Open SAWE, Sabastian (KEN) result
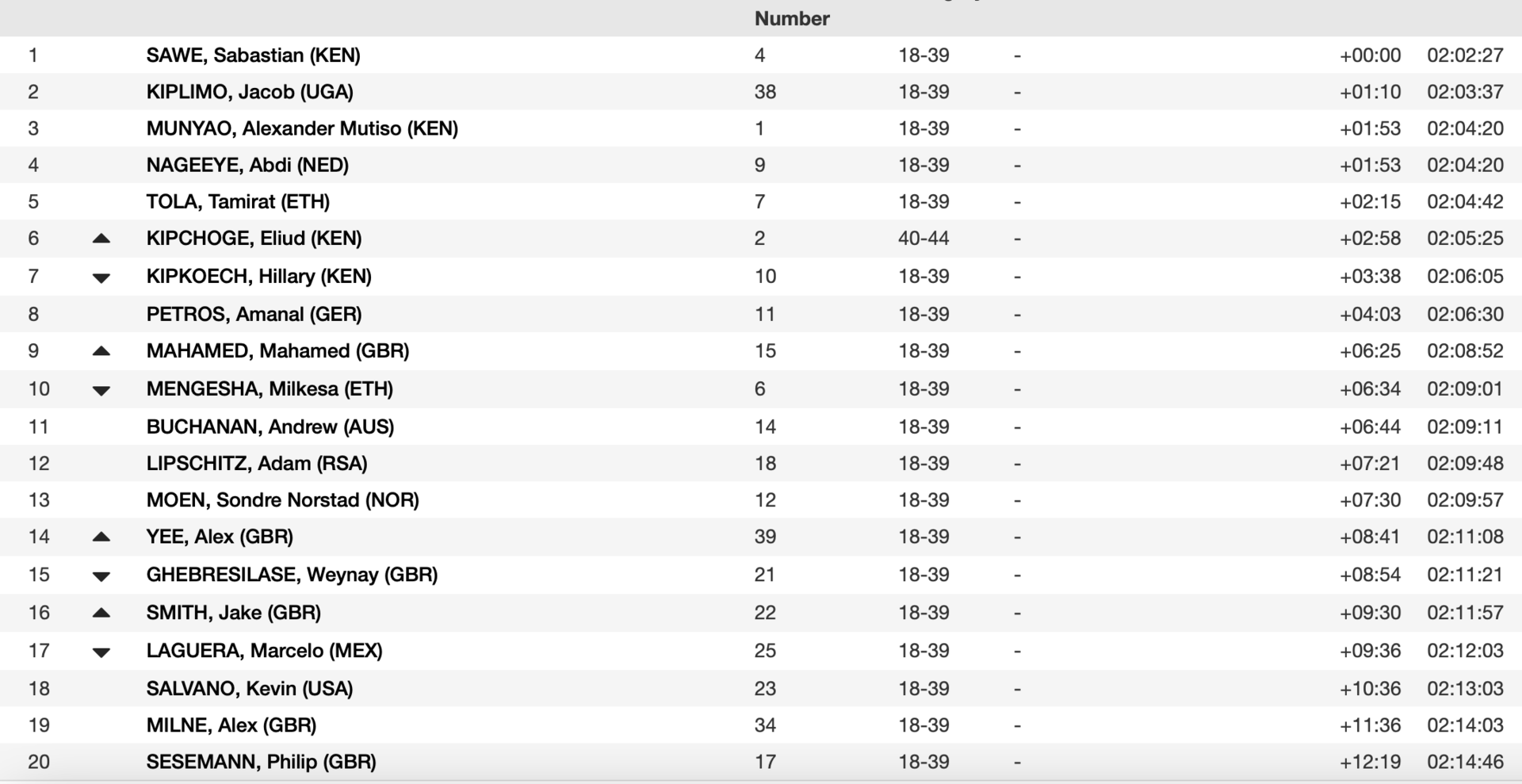 (x=253, y=55)
